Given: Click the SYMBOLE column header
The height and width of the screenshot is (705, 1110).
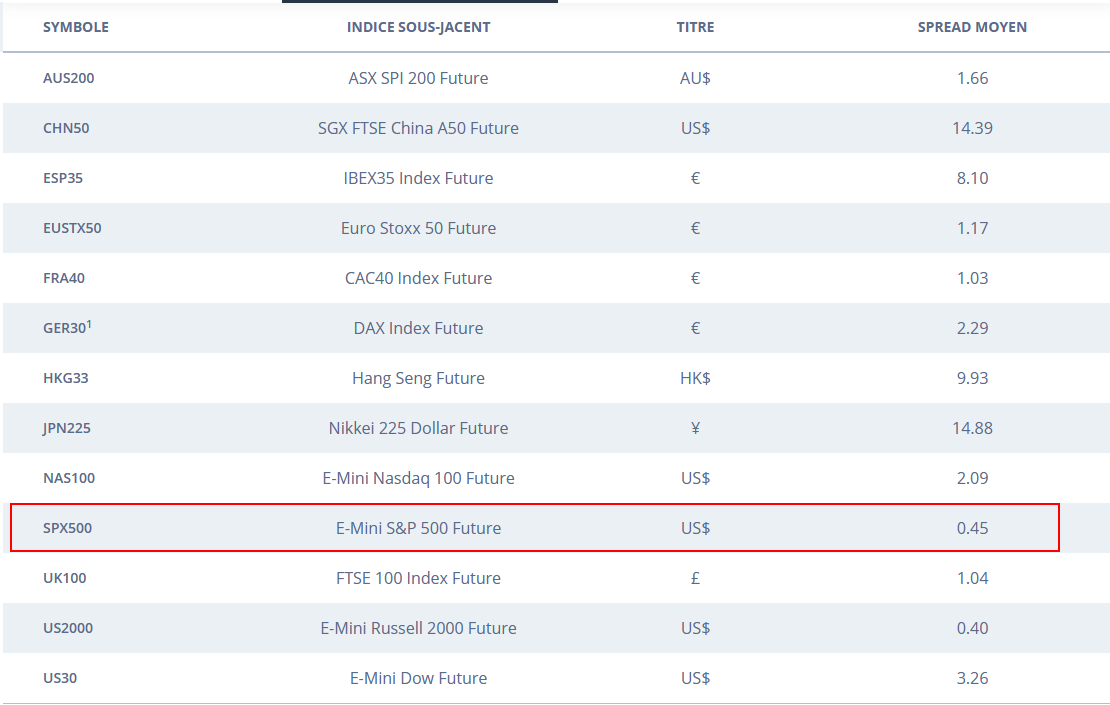Looking at the screenshot, I should coord(75,27).
